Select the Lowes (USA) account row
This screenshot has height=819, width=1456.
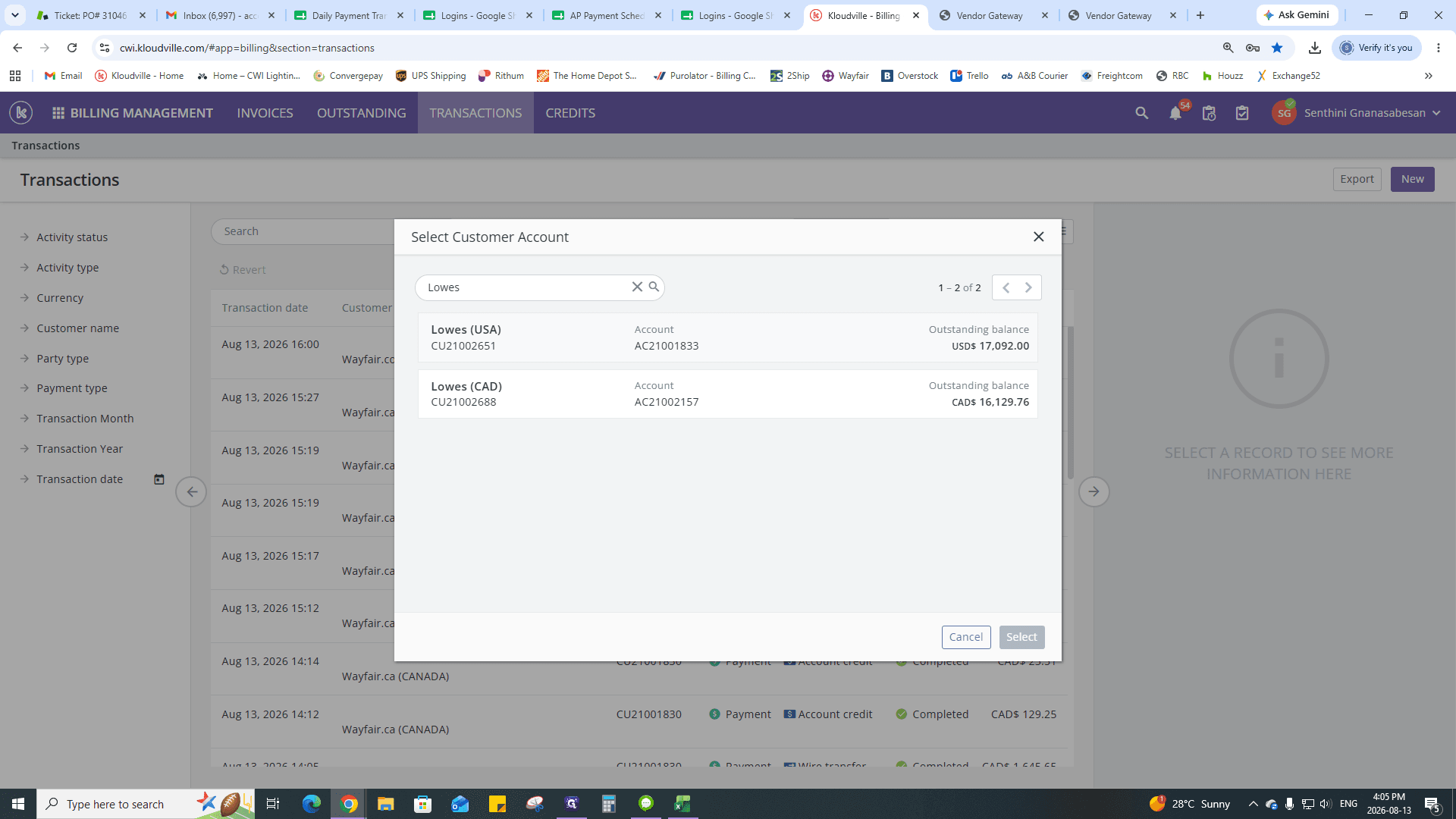[727, 337]
